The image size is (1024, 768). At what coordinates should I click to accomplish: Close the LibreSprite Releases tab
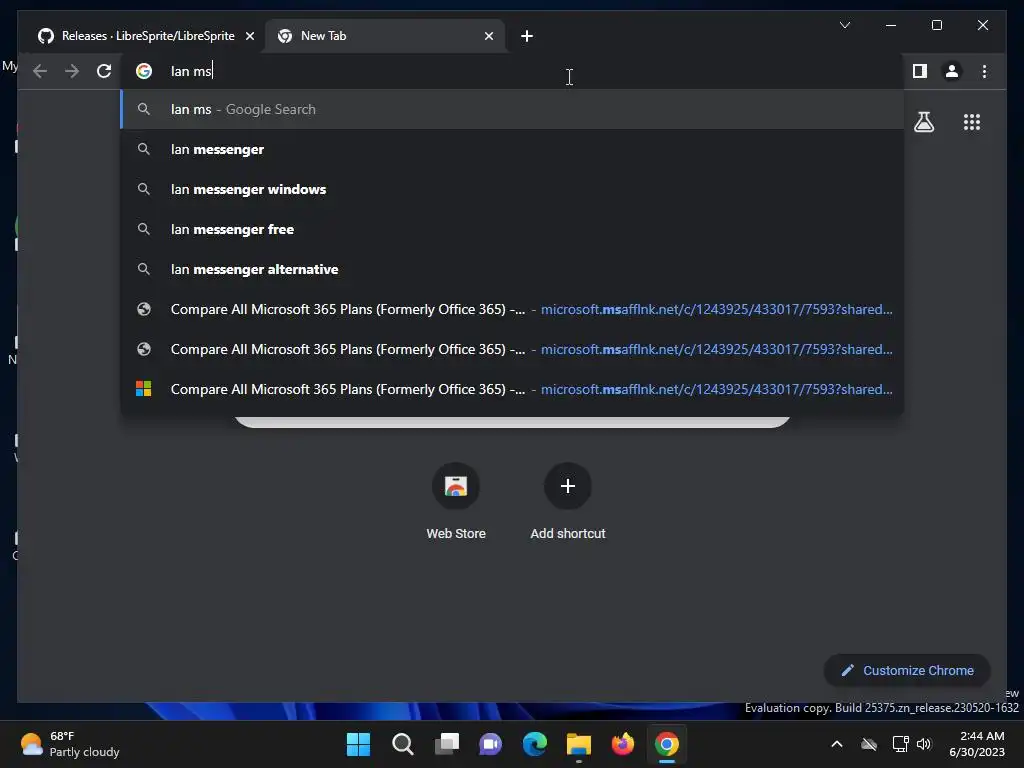249,36
